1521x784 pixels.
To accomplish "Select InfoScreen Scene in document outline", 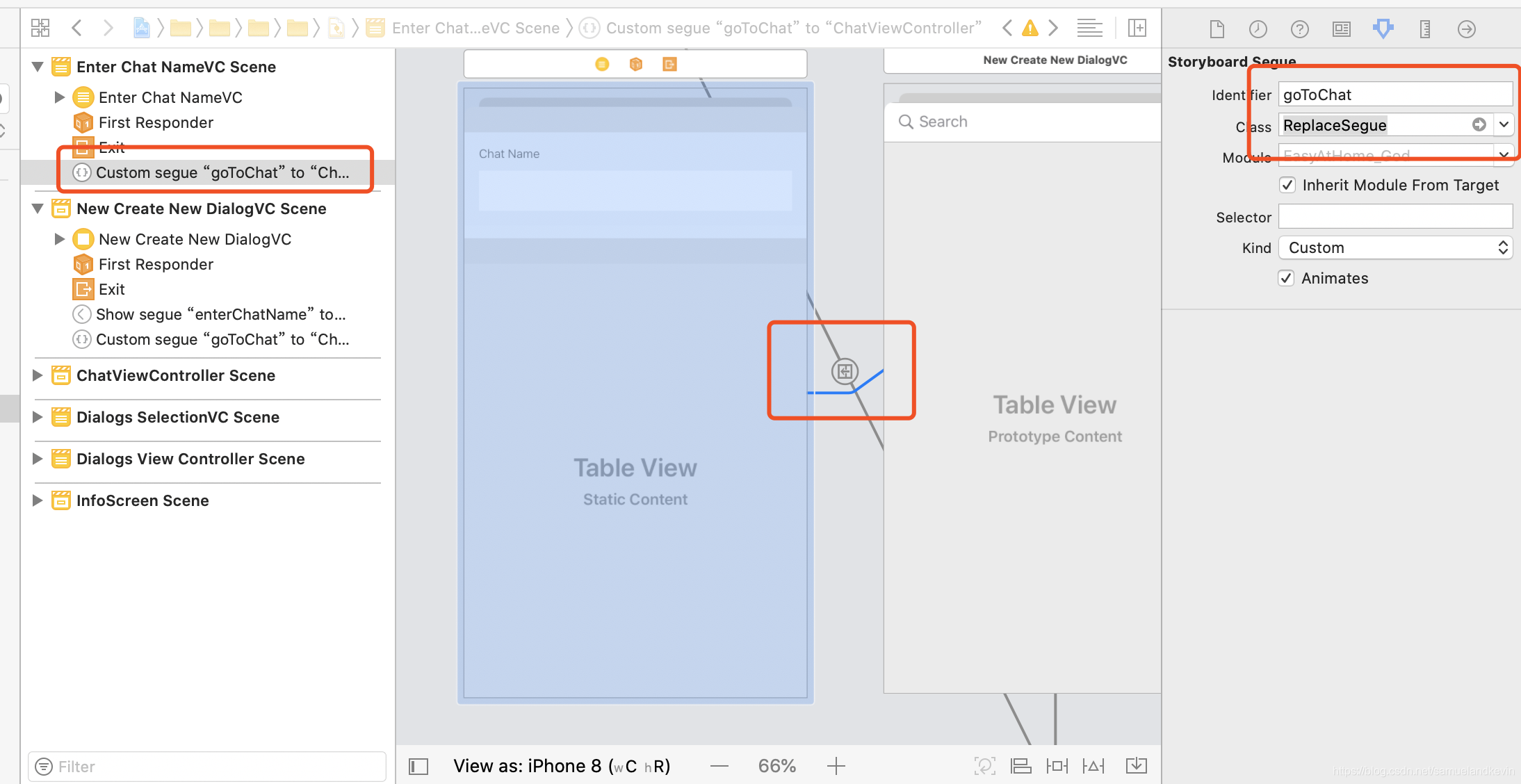I will [143, 500].
